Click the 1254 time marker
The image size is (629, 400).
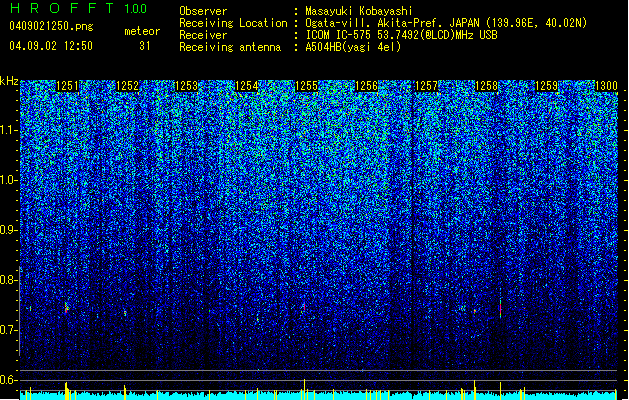[x=246, y=86]
